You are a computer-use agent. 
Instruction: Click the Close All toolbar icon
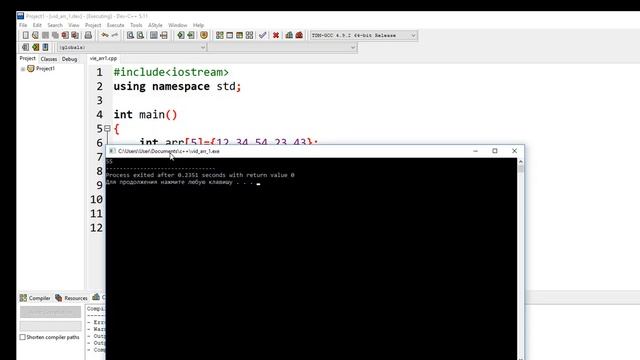click(x=75, y=36)
